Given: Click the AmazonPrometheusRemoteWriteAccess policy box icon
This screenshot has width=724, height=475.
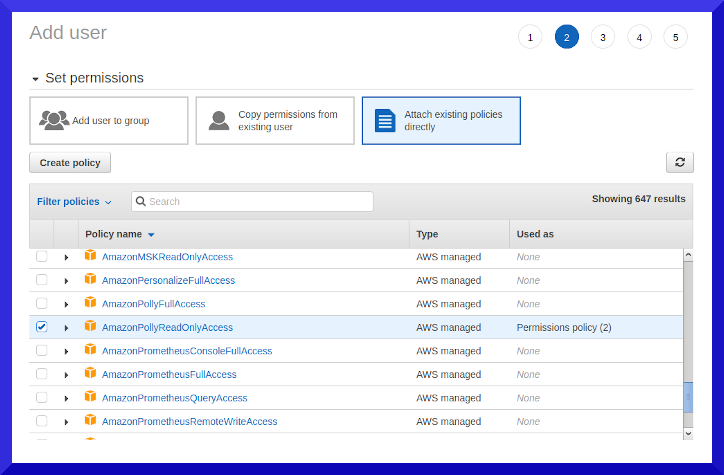Looking at the screenshot, I should click(x=90, y=421).
